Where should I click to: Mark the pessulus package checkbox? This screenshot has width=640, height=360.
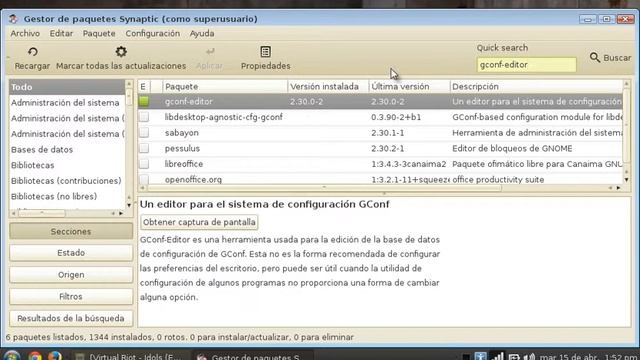[x=144, y=148]
